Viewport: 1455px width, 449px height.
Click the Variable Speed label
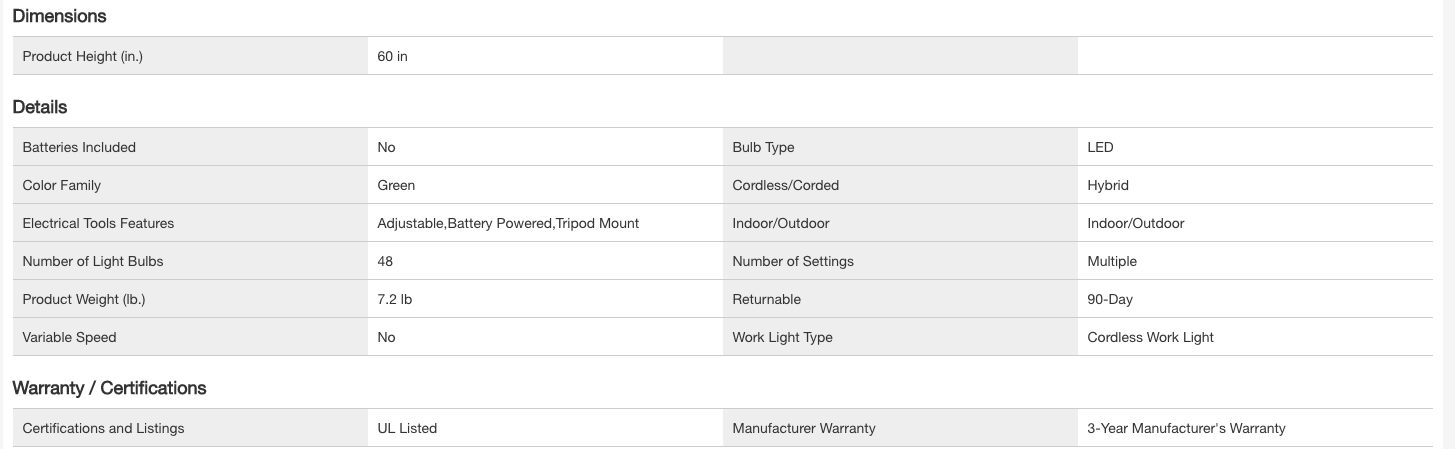69,337
